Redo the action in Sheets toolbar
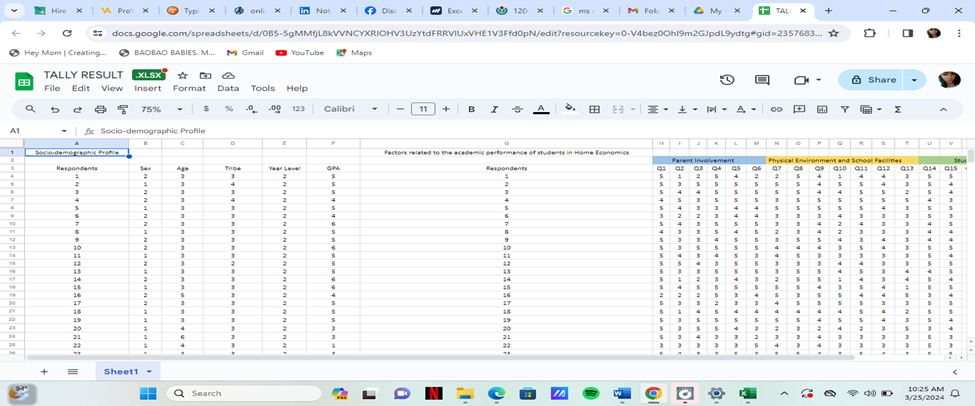Viewport: 975px width, 406px height. tap(78, 109)
